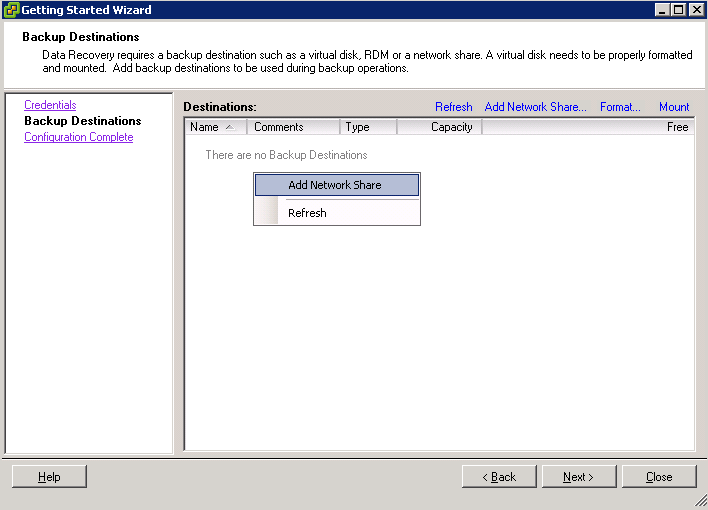Close the wizard via title bar X
708x510 pixels.
click(697, 9)
